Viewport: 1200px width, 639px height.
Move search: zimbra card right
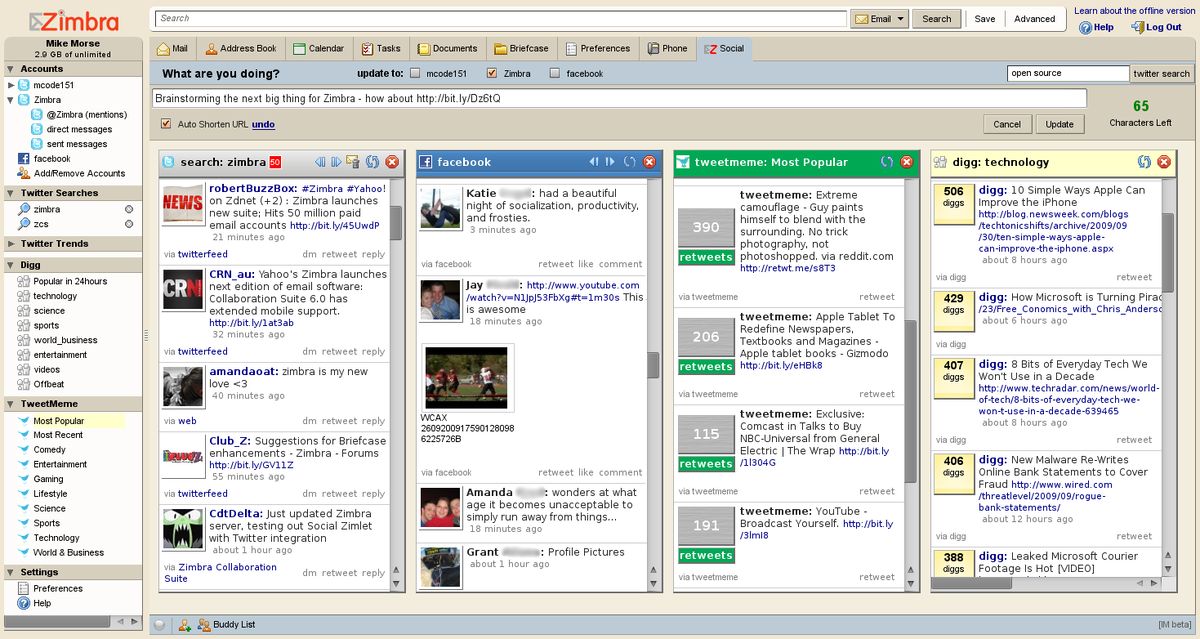tap(336, 162)
